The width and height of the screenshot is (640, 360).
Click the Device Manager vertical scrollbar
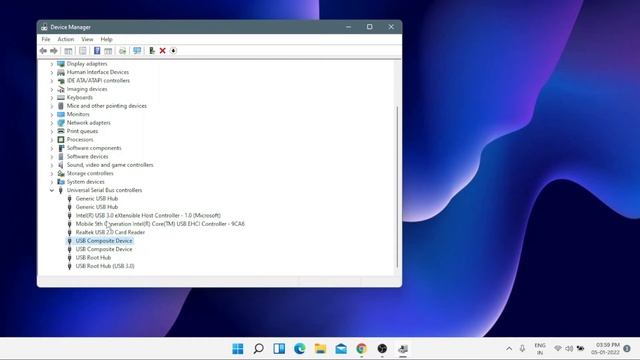[398, 187]
